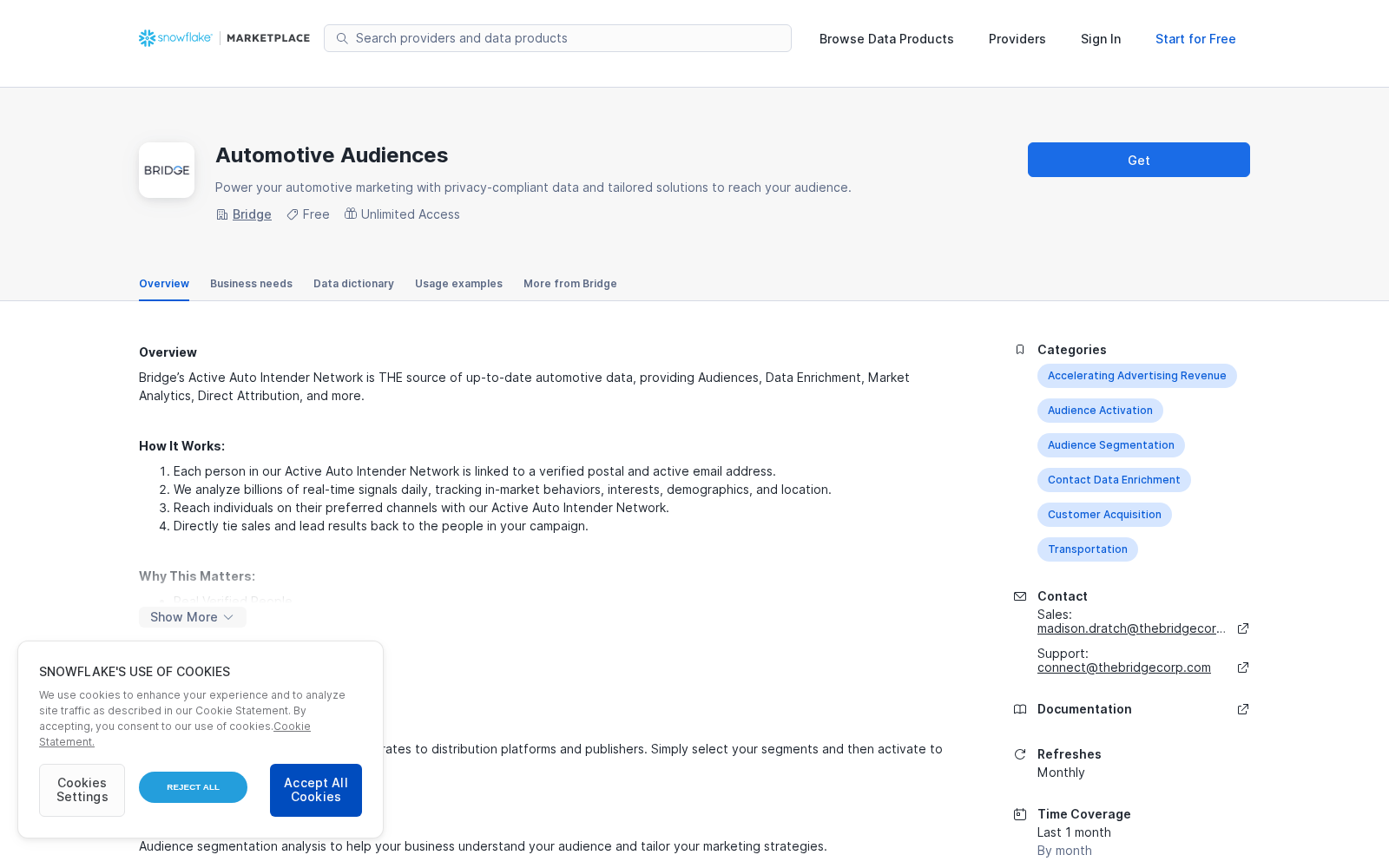The height and width of the screenshot is (868, 1389).
Task: Select Audience Activation category tag
Action: click(x=1100, y=411)
